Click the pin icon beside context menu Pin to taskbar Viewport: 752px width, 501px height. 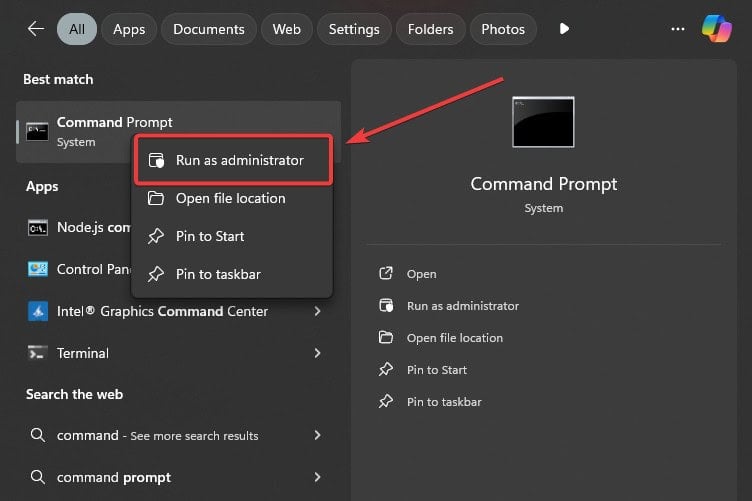(x=156, y=274)
